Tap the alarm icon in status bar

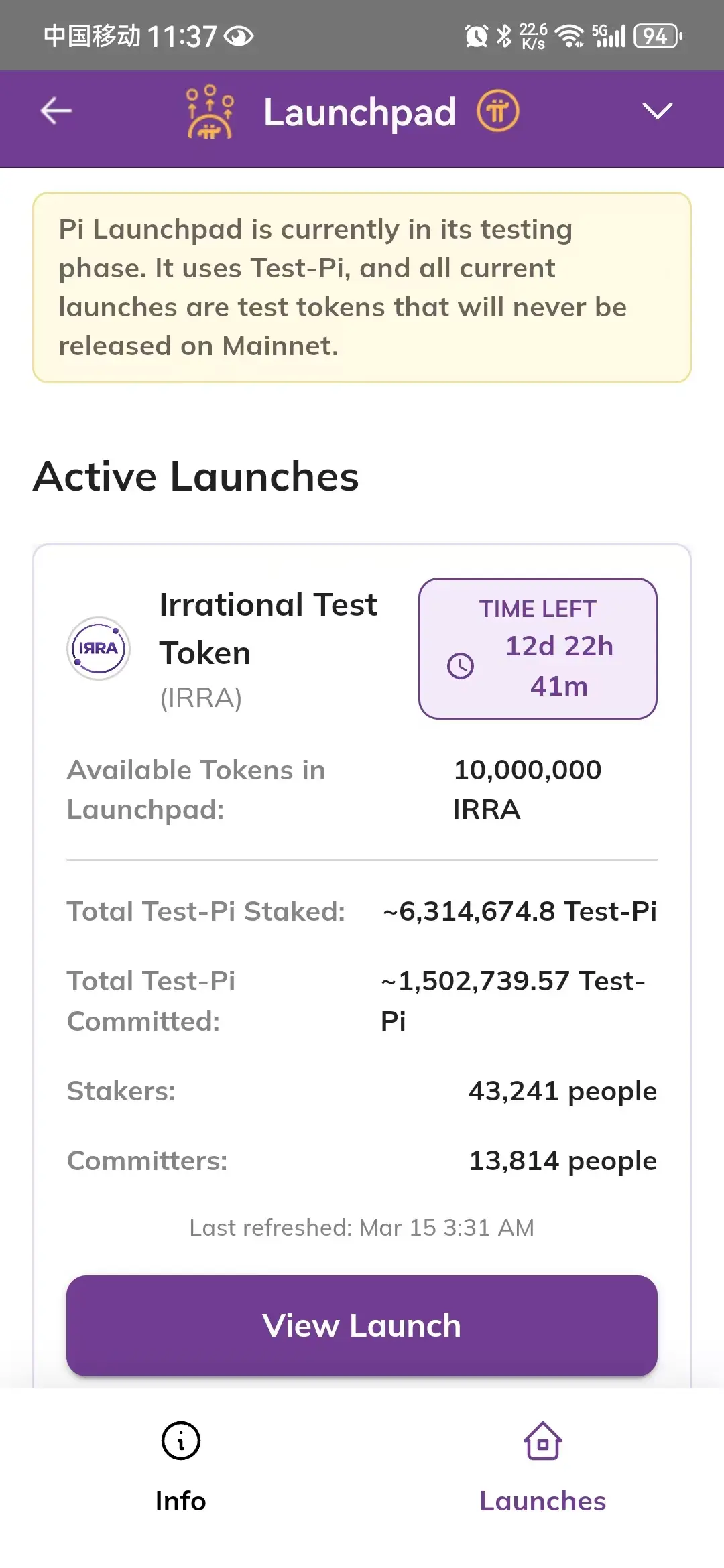coord(476,36)
